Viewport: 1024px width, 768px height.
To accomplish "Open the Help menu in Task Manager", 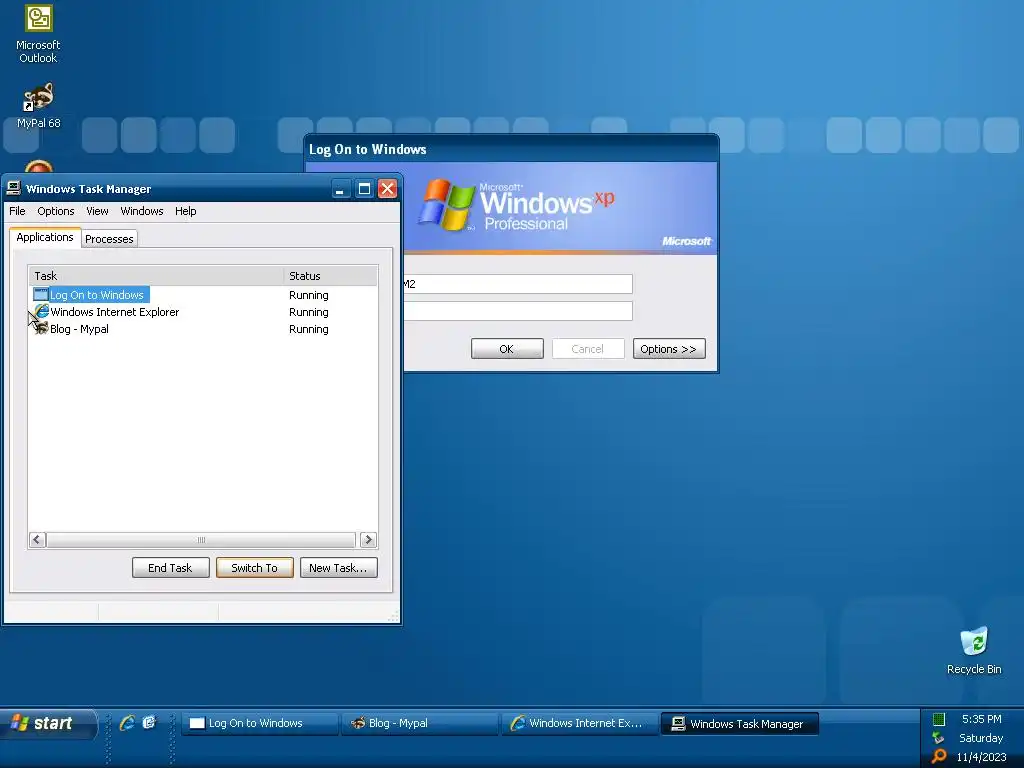I will [185, 211].
